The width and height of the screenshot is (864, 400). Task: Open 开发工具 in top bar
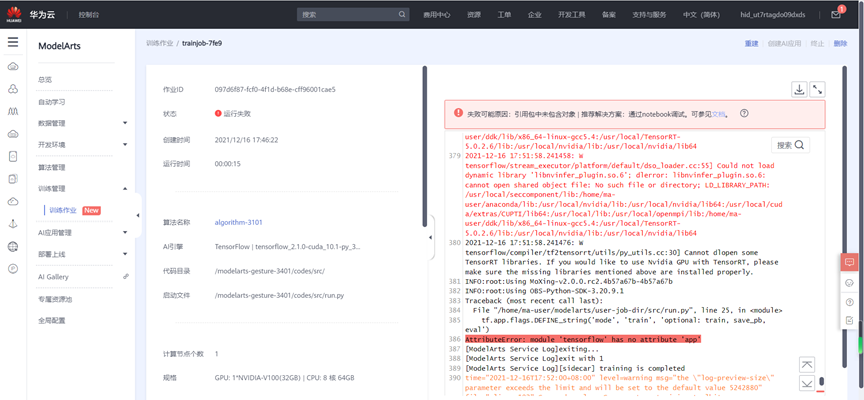[571, 15]
